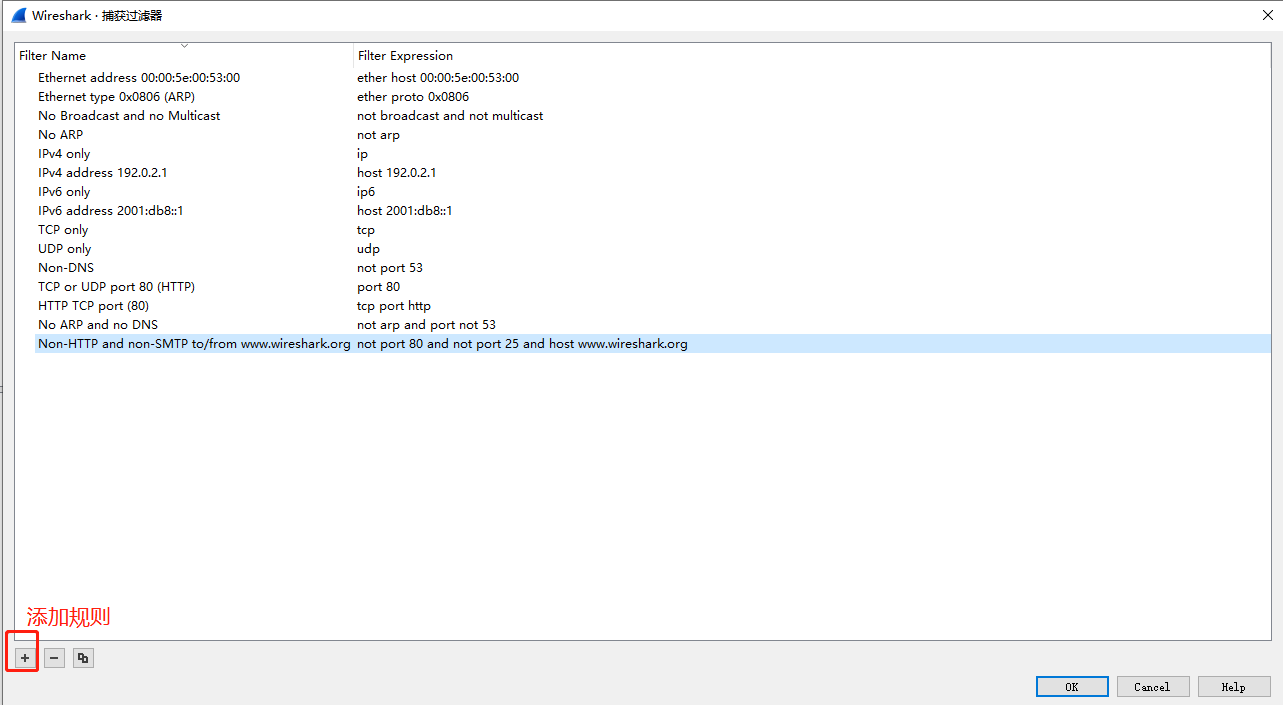Click the expression cell 'ip6'
This screenshot has width=1283, height=705.
366,192
